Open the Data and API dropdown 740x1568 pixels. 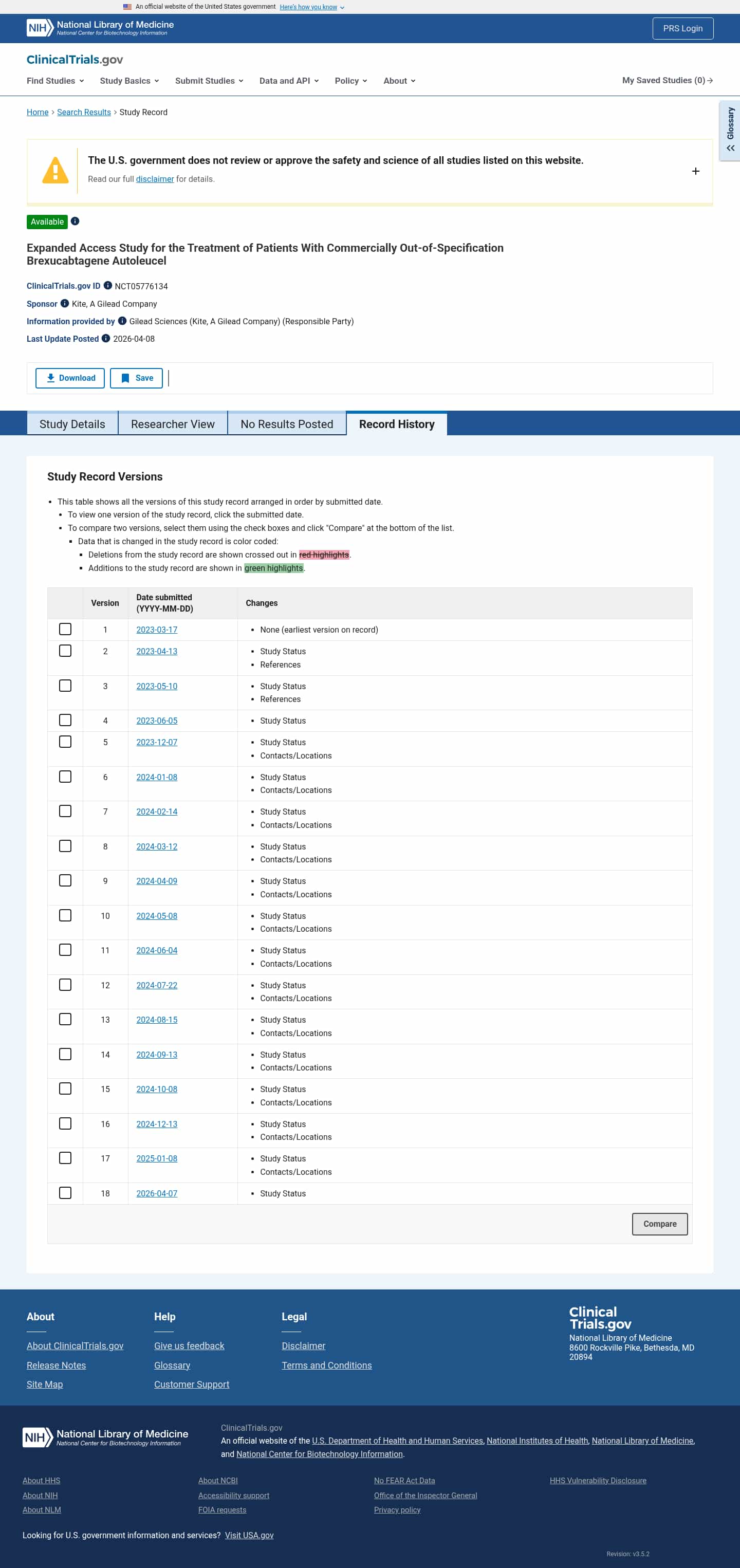point(288,81)
